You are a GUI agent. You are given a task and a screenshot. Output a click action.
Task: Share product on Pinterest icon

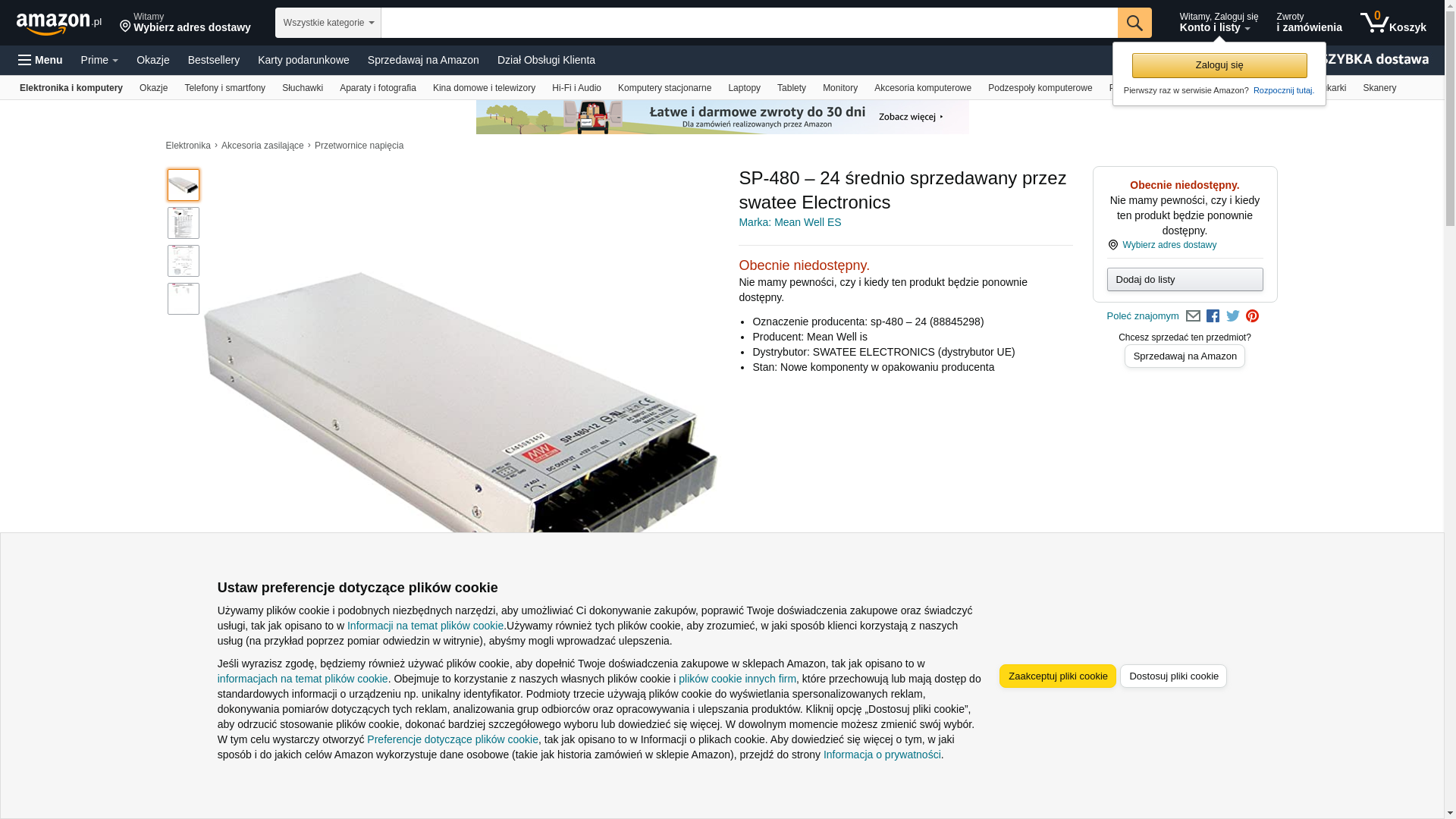tap(1252, 316)
